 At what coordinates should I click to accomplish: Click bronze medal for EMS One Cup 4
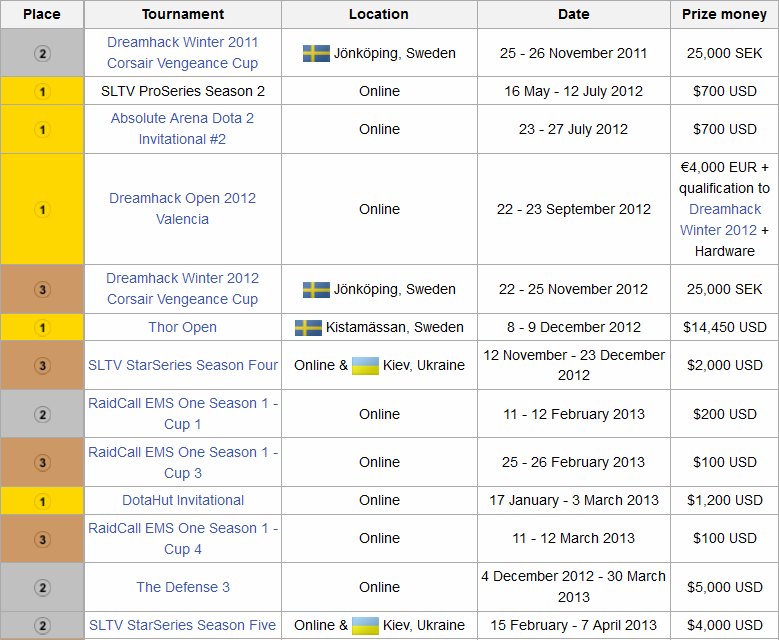pos(42,539)
